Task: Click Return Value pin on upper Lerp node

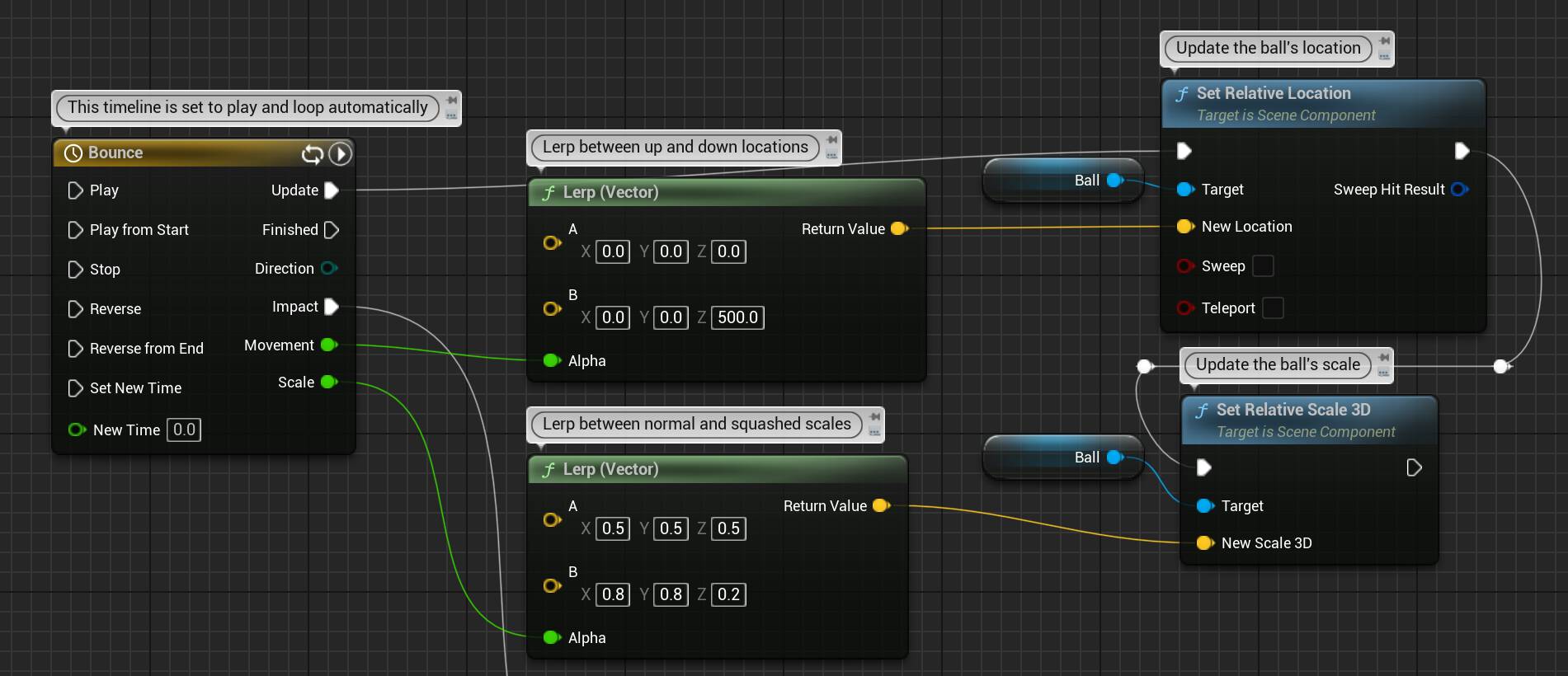Action: [x=900, y=228]
